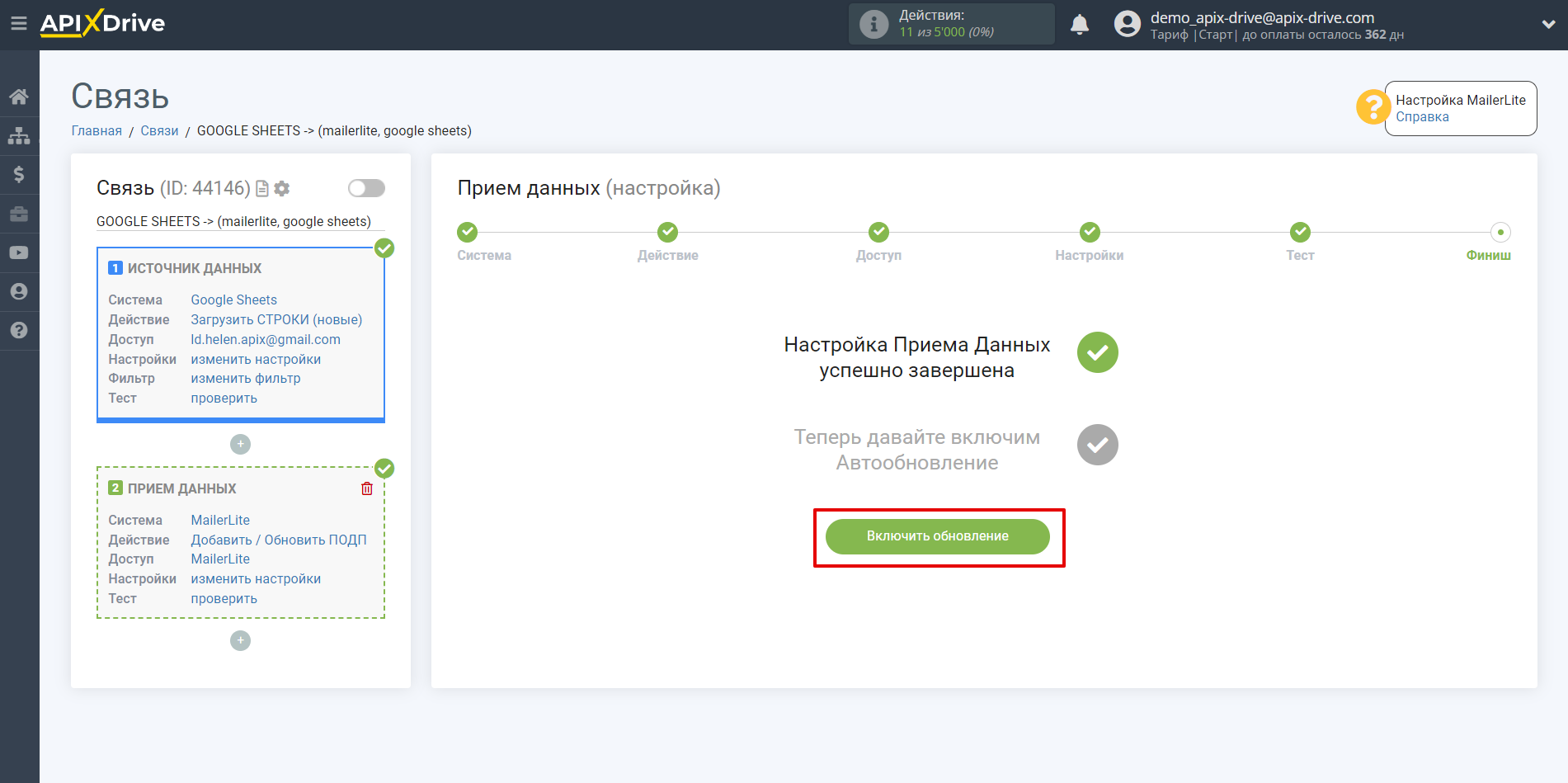
Task: Click the actions info icon
Action: click(874, 24)
